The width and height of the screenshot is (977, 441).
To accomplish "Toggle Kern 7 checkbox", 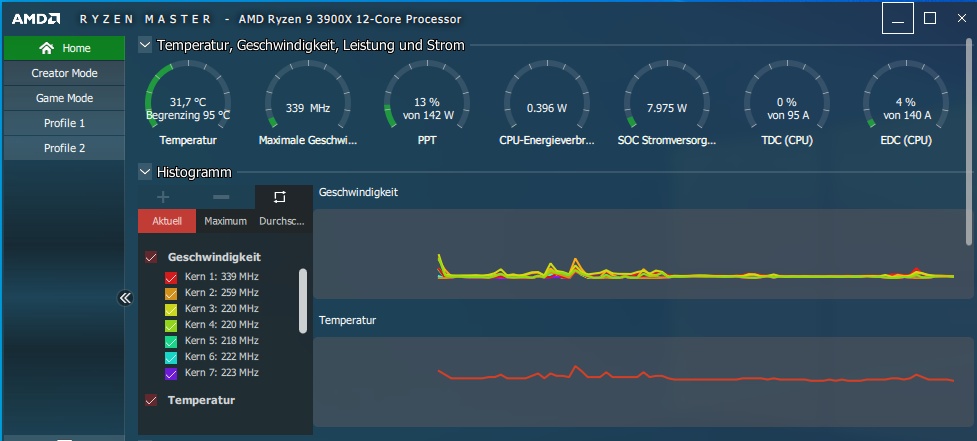I will (171, 373).
